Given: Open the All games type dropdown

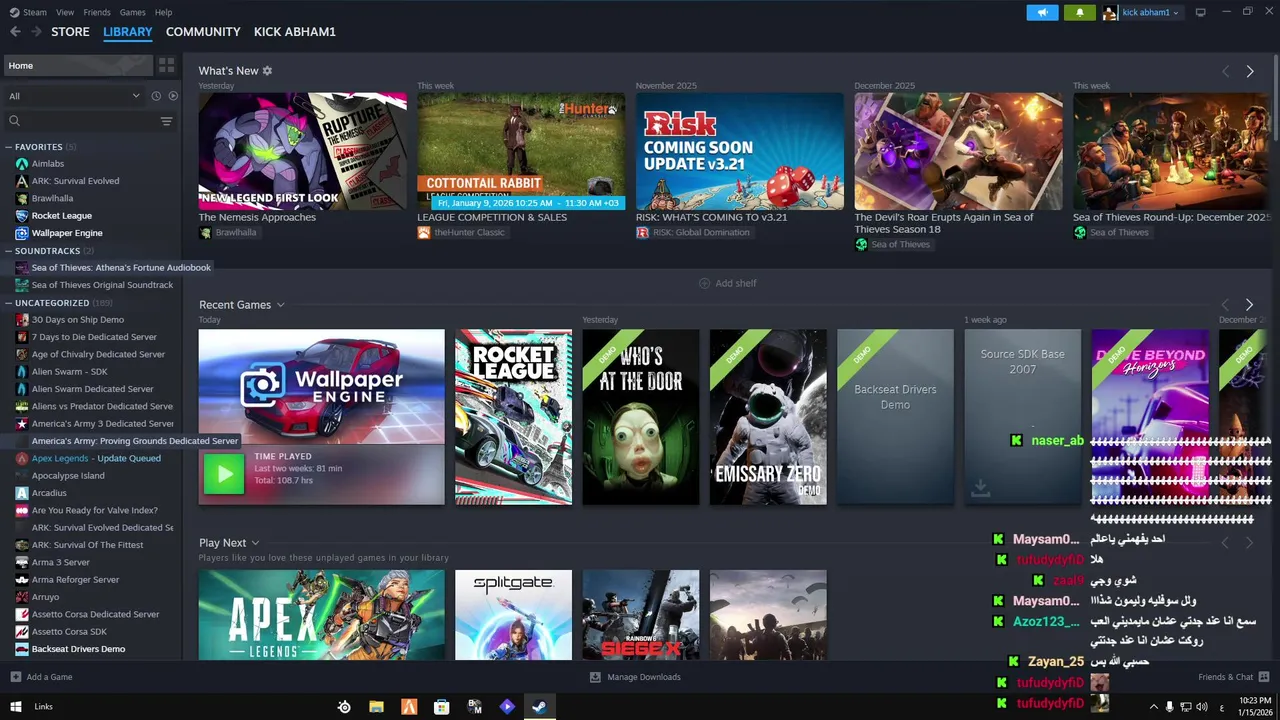Looking at the screenshot, I should coord(74,96).
